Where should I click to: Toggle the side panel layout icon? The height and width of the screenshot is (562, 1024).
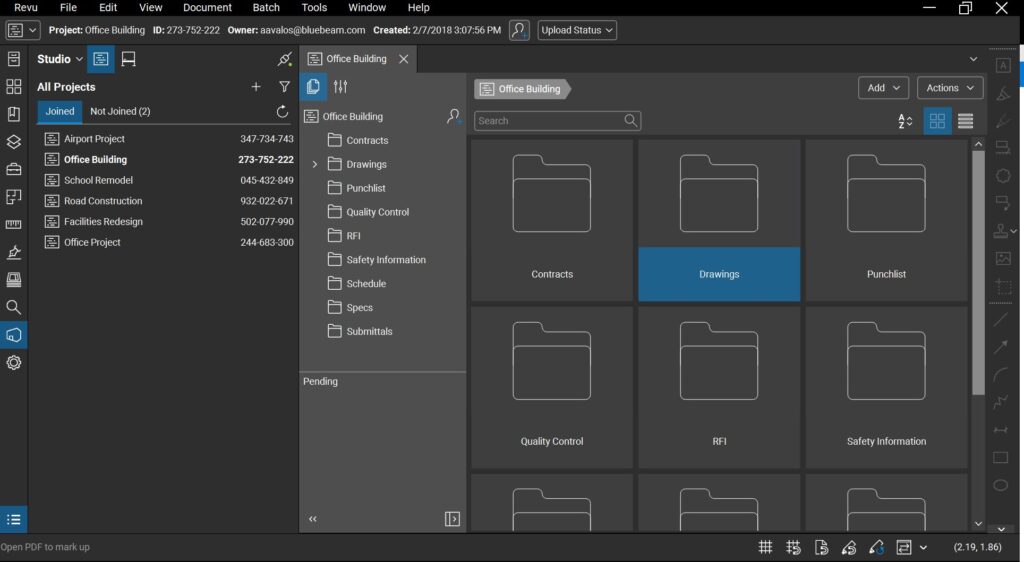452,519
